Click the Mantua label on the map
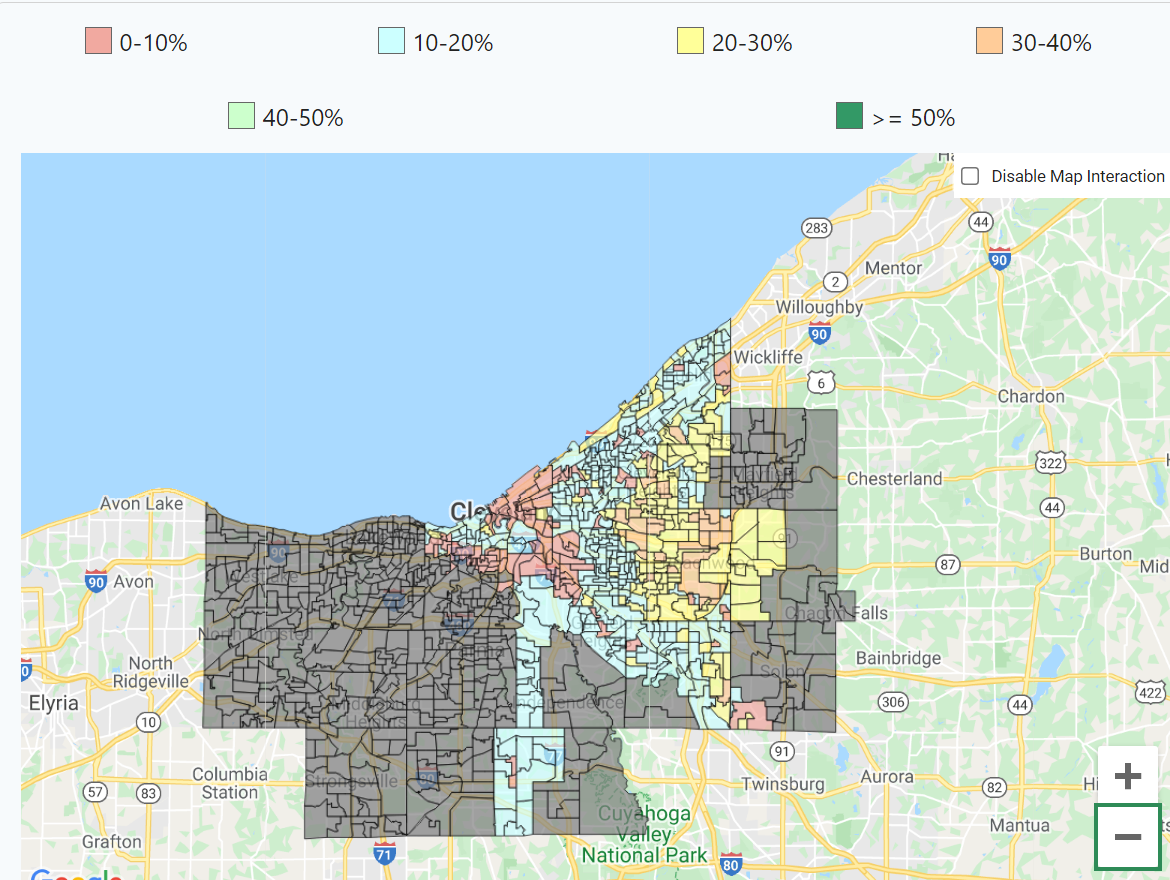 pos(1019,826)
